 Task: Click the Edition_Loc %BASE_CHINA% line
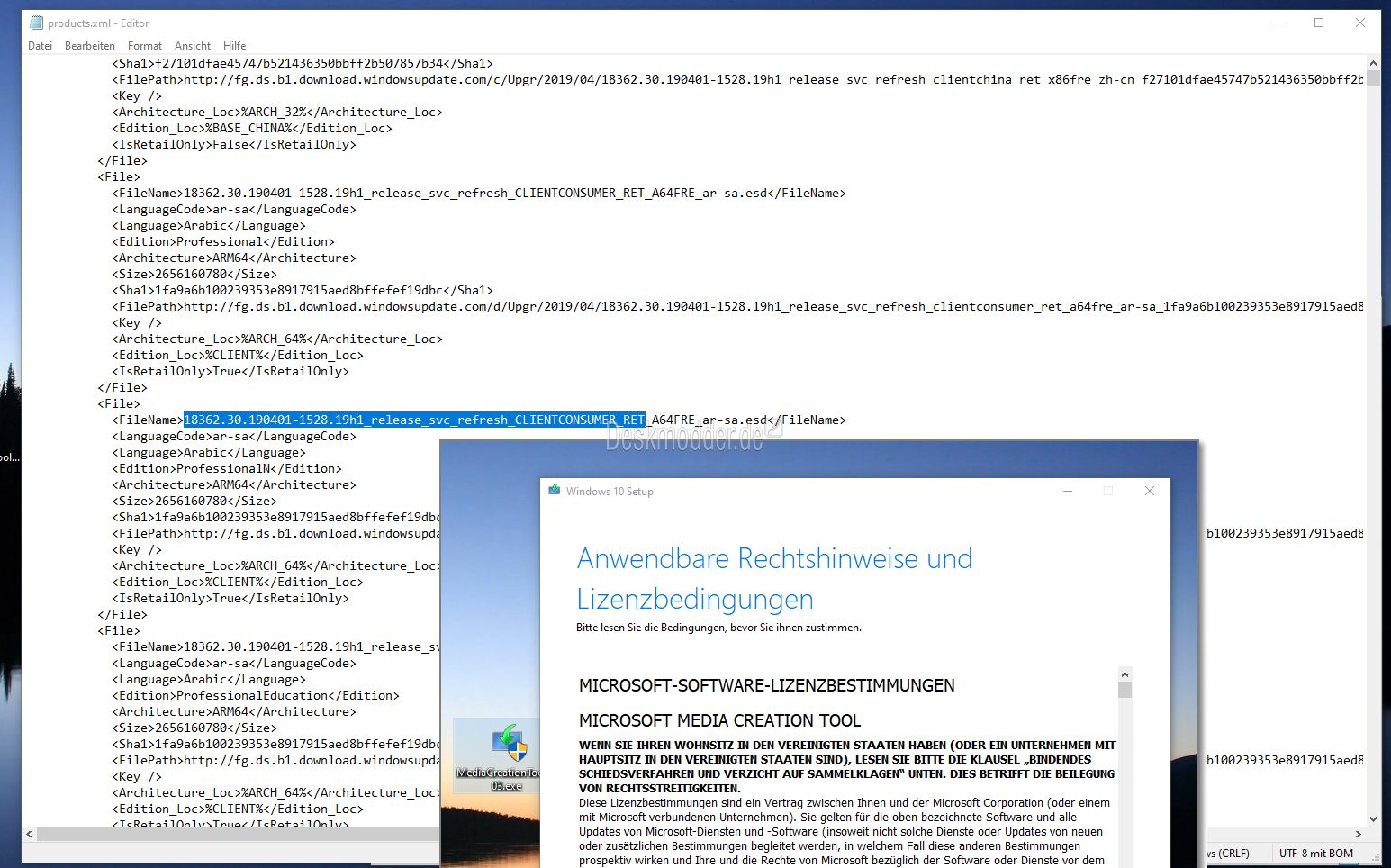tap(252, 128)
